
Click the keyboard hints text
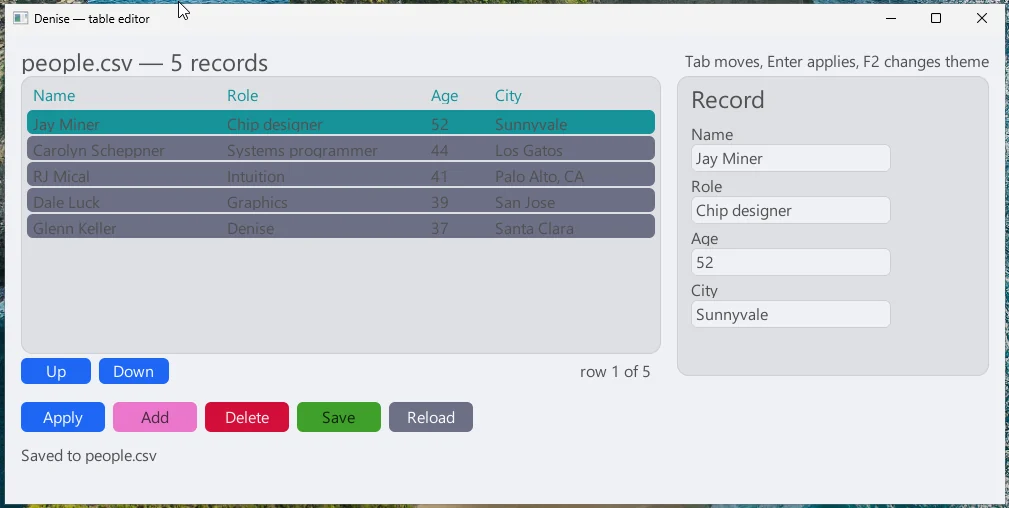click(x=837, y=62)
